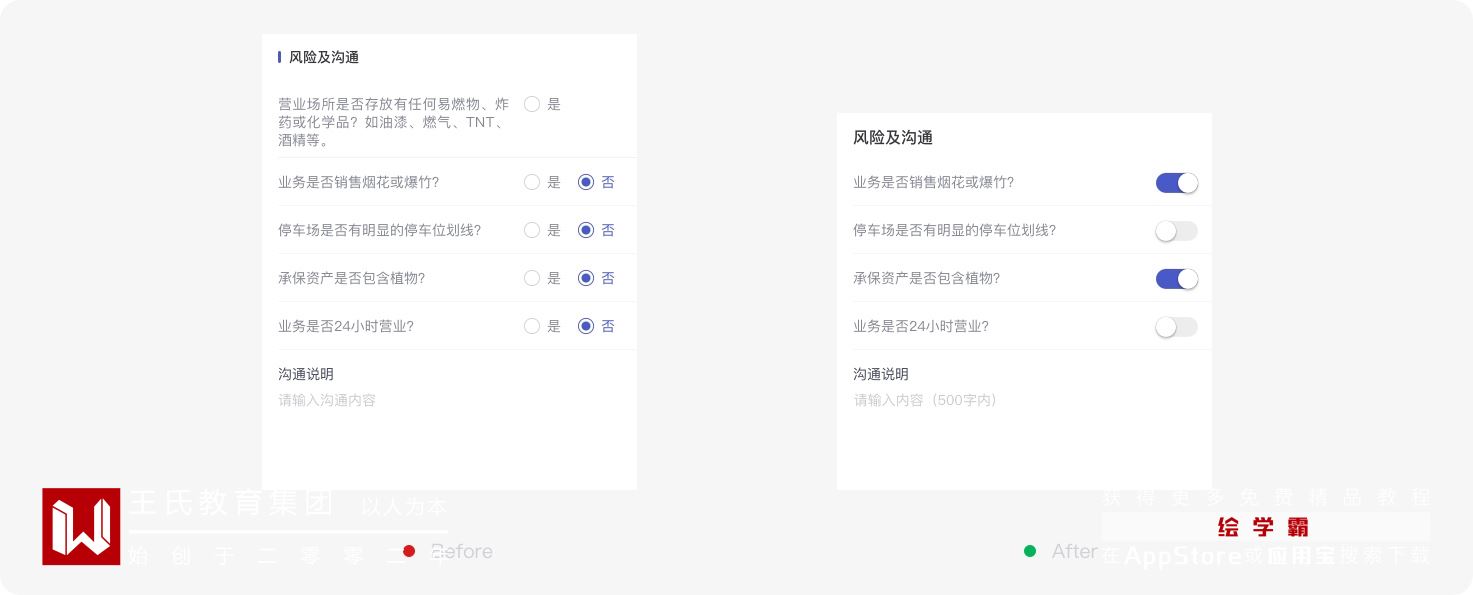Click 业务是否24小时营业 text in Before form
Image resolution: width=1473 pixels, height=595 pixels.
tap(346, 326)
